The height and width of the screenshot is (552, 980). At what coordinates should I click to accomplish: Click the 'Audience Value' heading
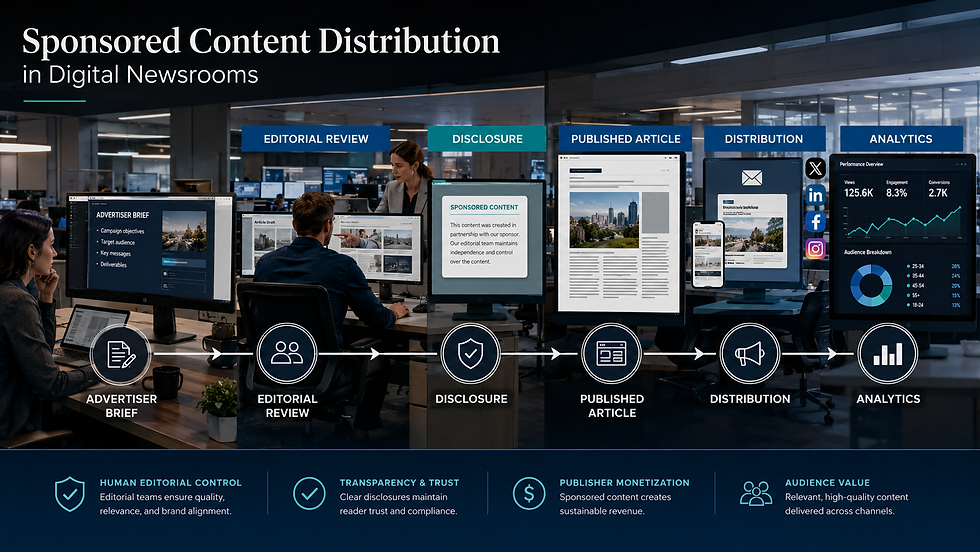tap(828, 483)
